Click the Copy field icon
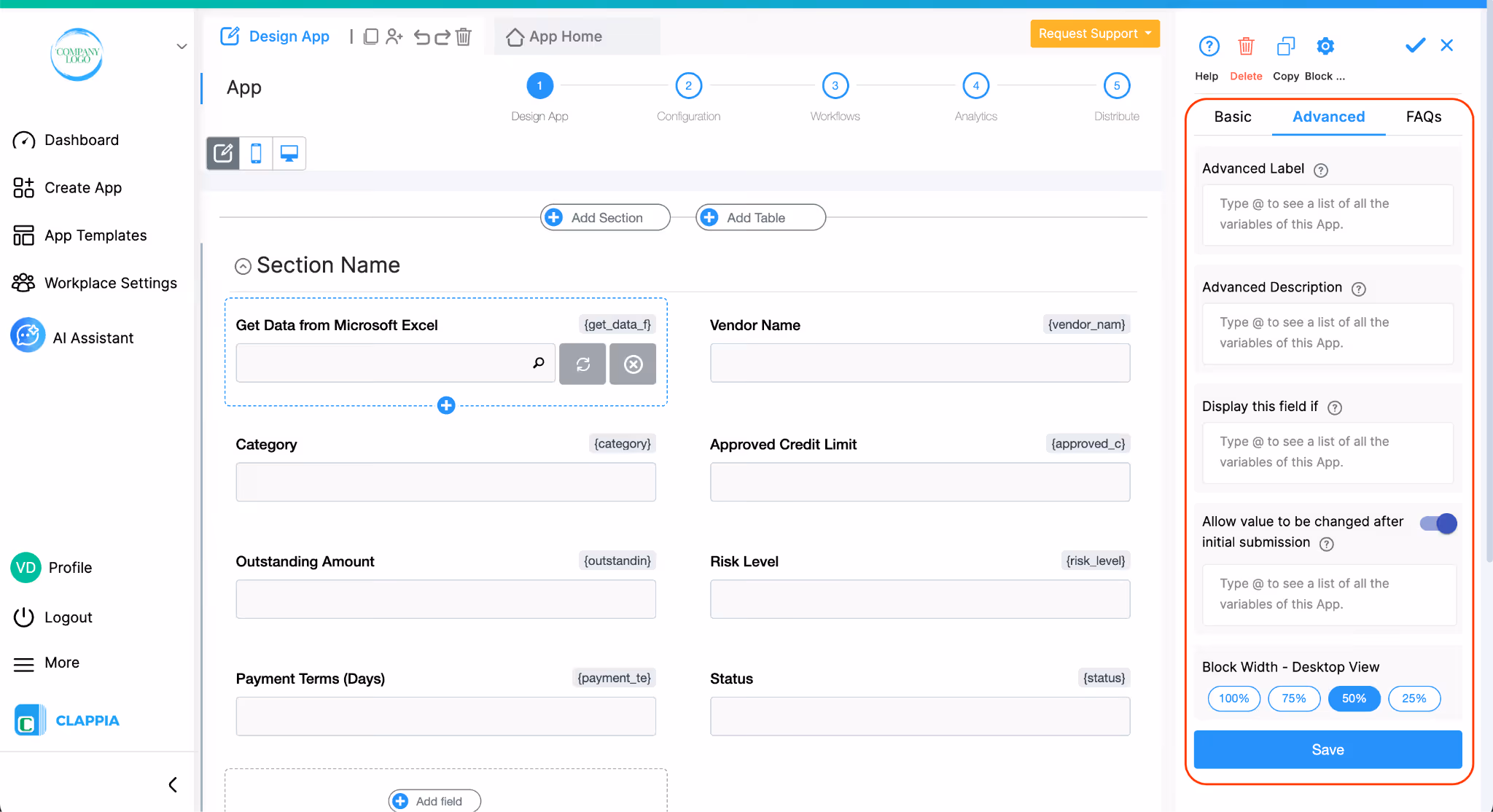1493x812 pixels. pos(1286,46)
